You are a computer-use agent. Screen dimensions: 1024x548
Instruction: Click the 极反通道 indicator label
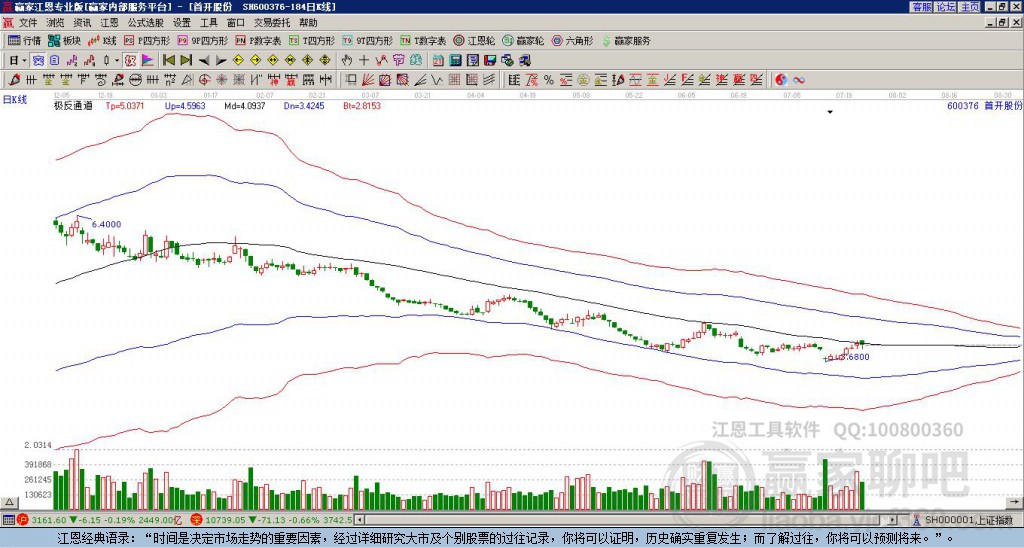click(x=73, y=105)
